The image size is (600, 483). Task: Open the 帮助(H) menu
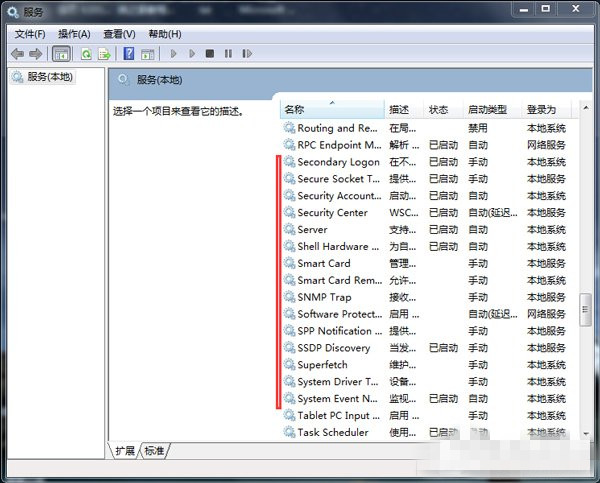coord(165,34)
